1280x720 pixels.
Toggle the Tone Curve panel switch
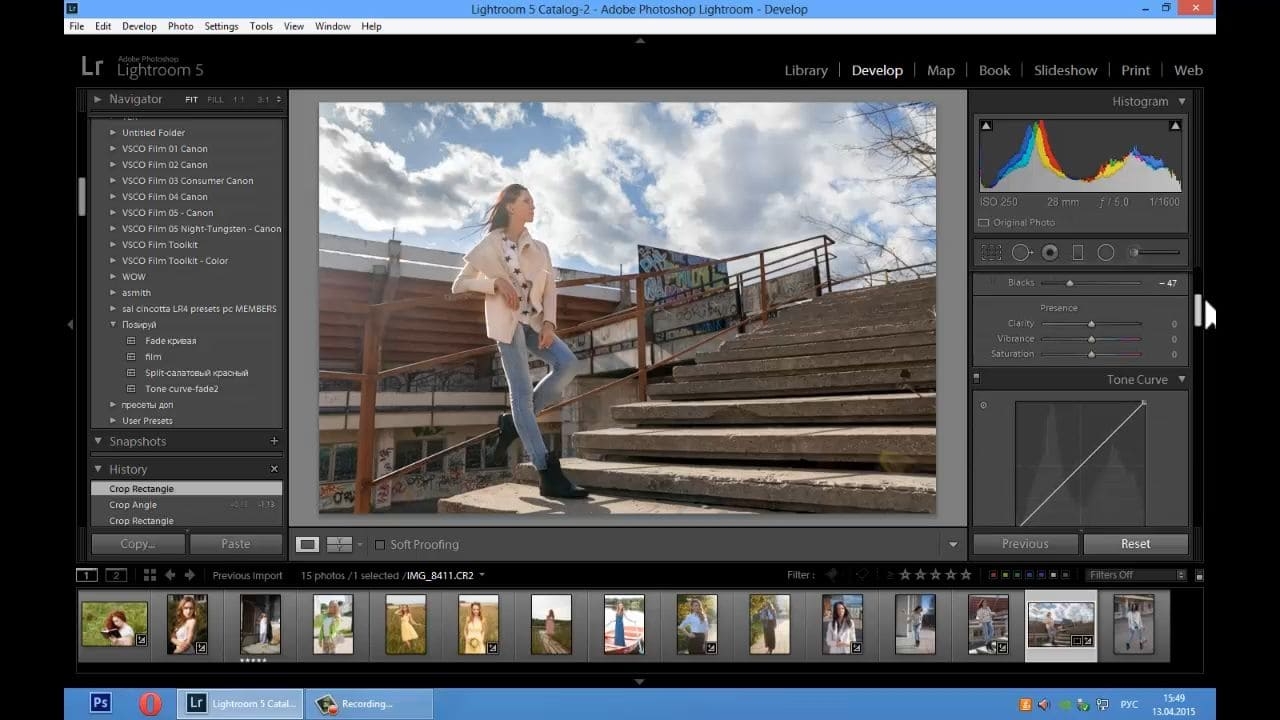(x=976, y=379)
